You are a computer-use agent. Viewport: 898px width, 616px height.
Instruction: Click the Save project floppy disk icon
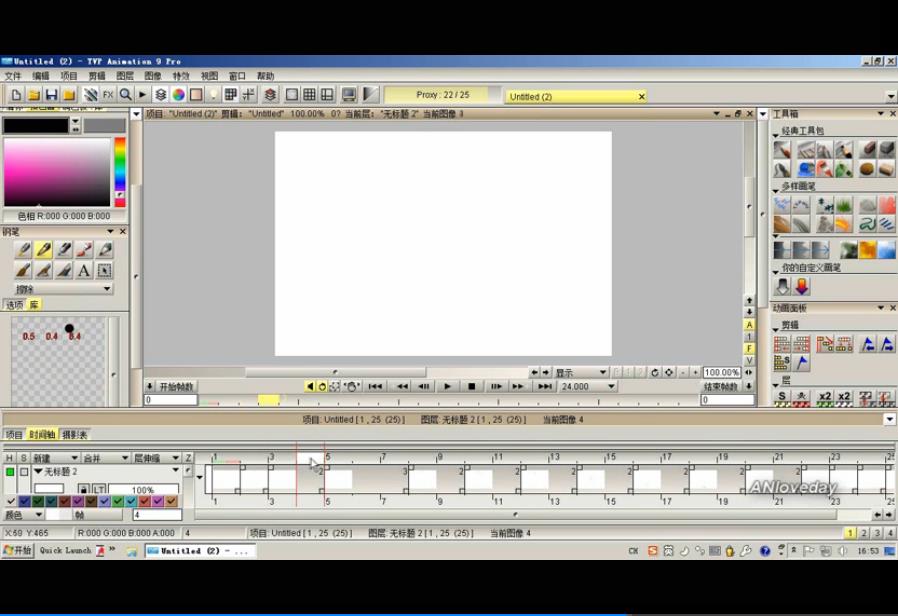pyautogui.click(x=51, y=95)
